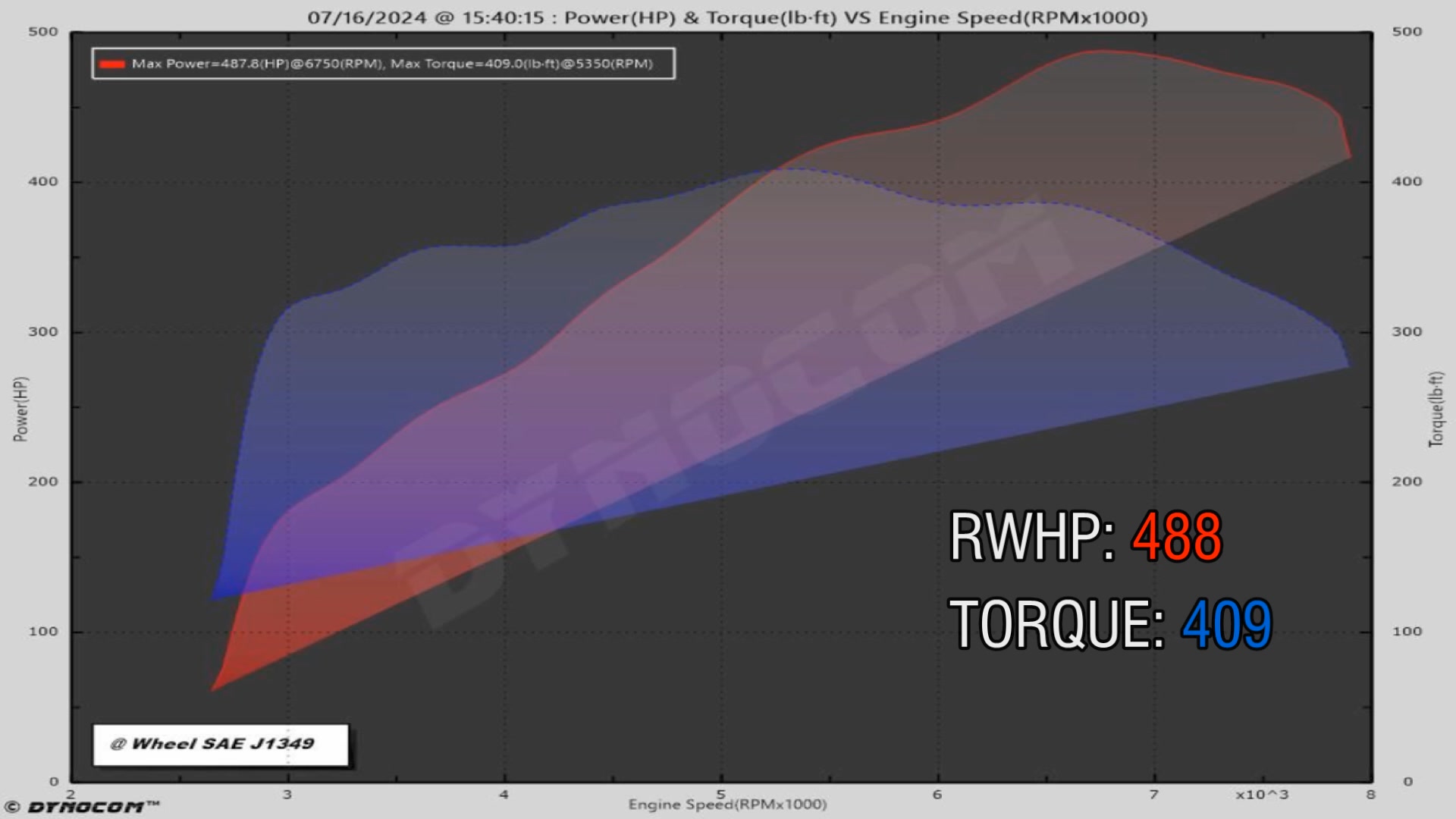Screen dimensions: 1456x819
Task: Click the x-axis tick labeled 7
Action: coord(1154,795)
